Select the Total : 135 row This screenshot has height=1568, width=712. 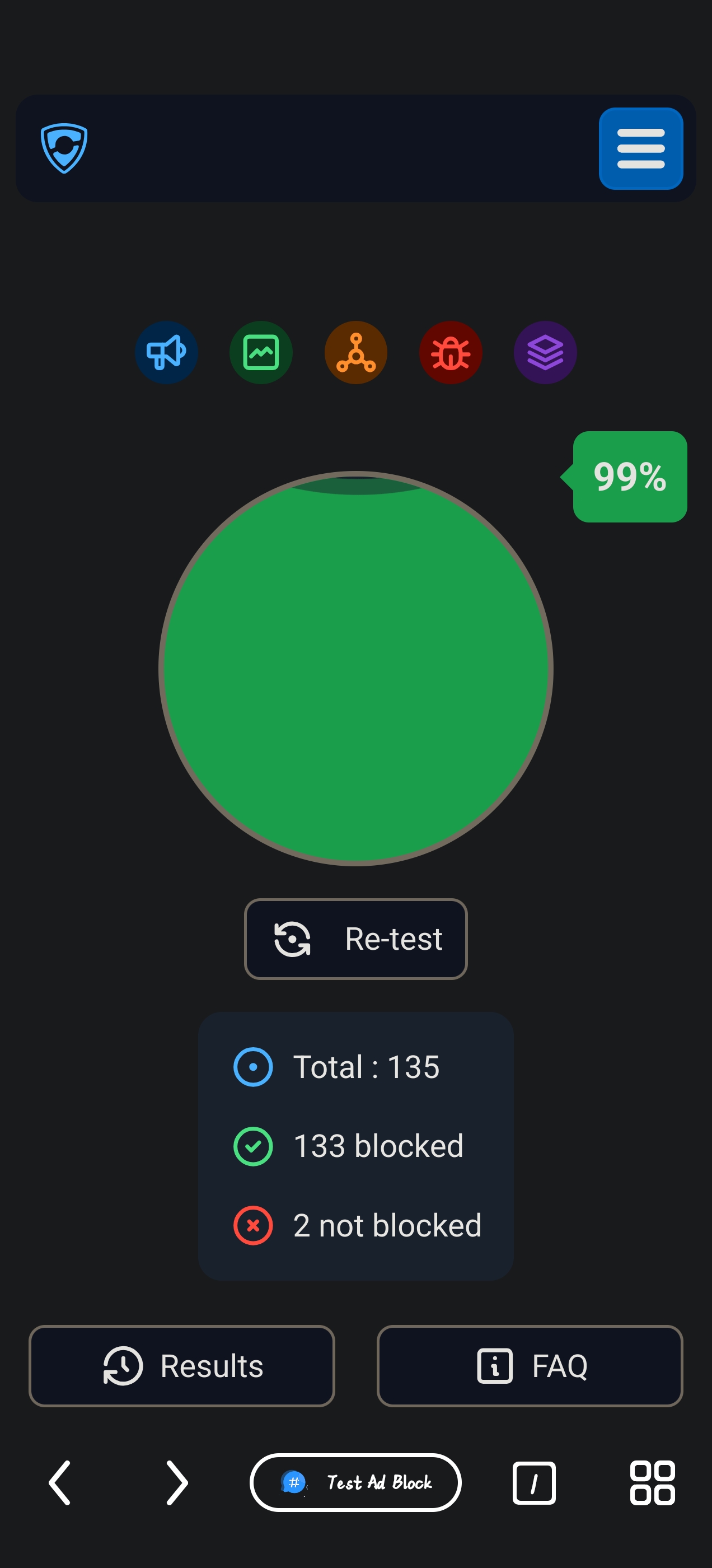(356, 1066)
